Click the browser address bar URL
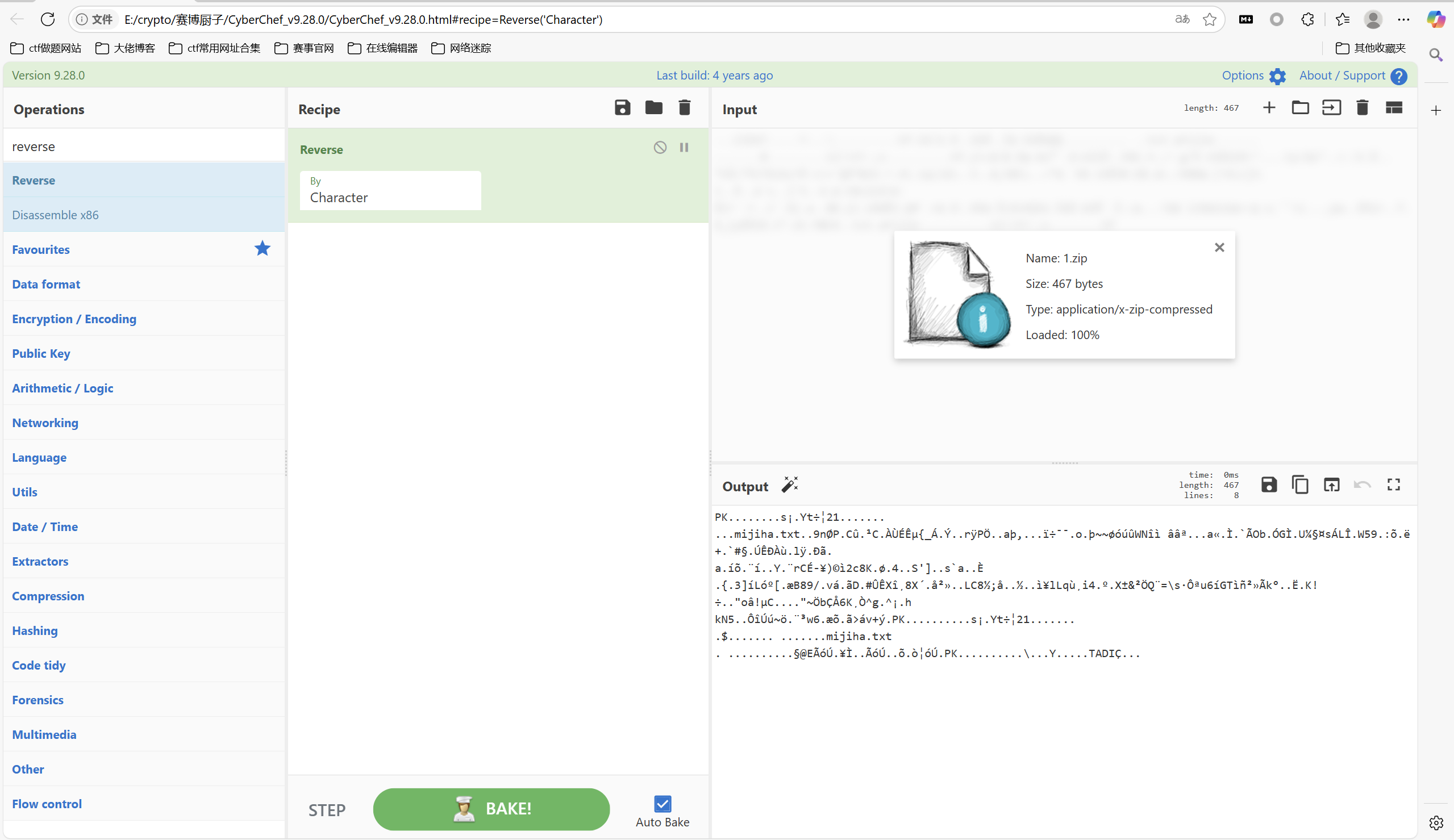1454x840 pixels. 364,20
